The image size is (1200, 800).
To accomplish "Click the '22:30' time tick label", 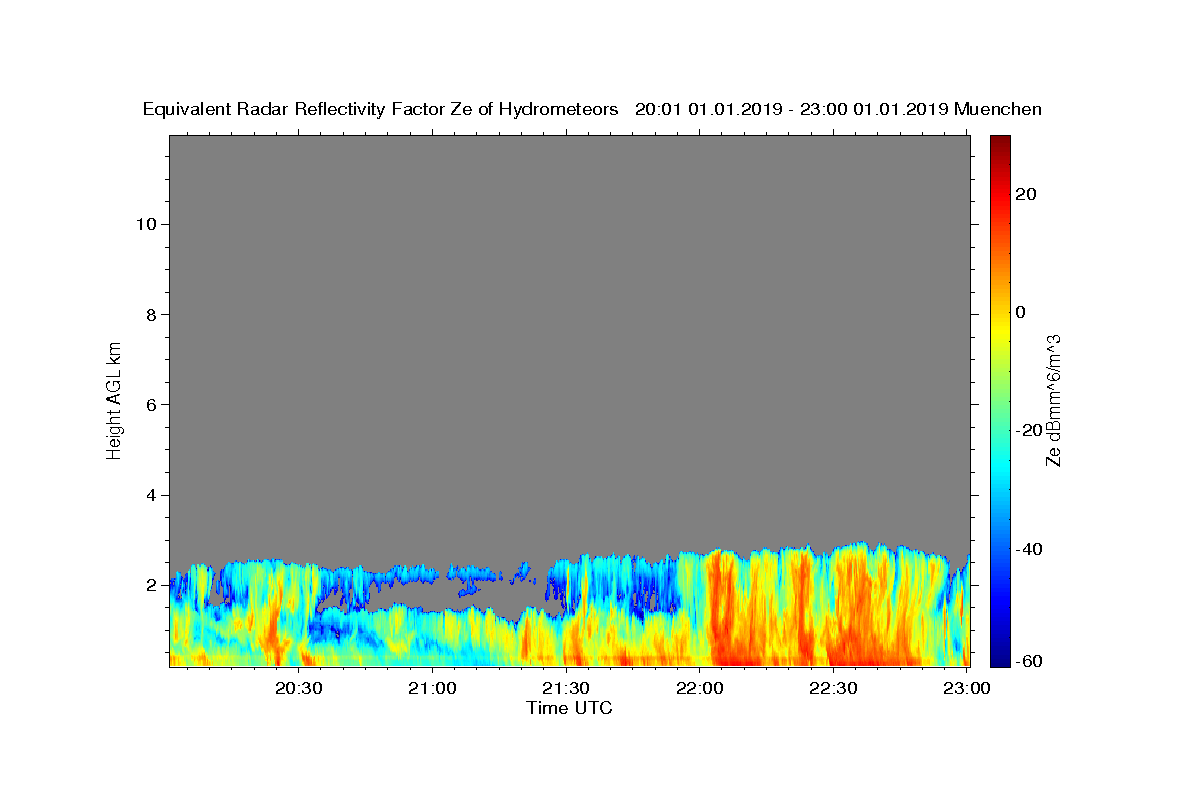I will pyautogui.click(x=833, y=688).
